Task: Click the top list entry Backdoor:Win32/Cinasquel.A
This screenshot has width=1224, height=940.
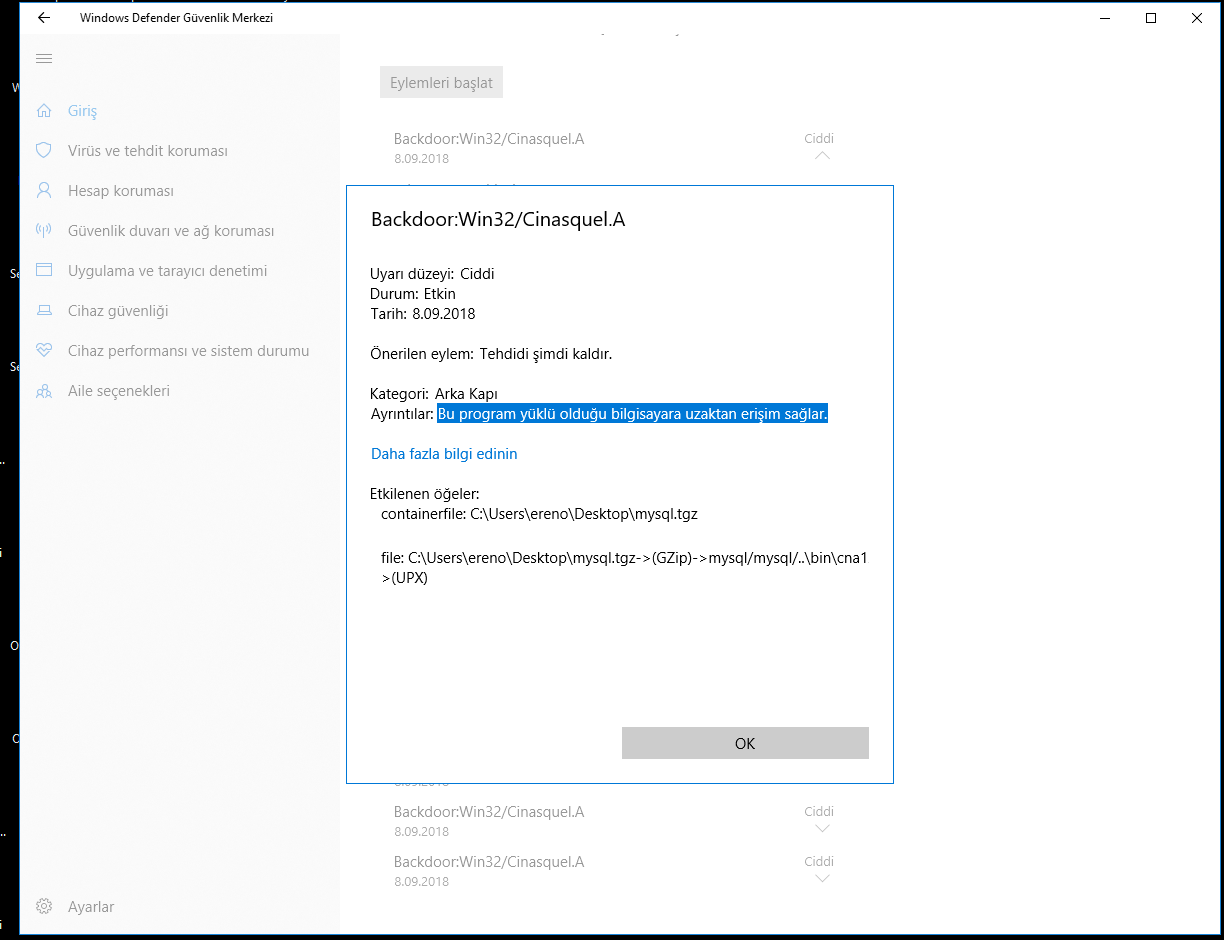Action: click(489, 139)
